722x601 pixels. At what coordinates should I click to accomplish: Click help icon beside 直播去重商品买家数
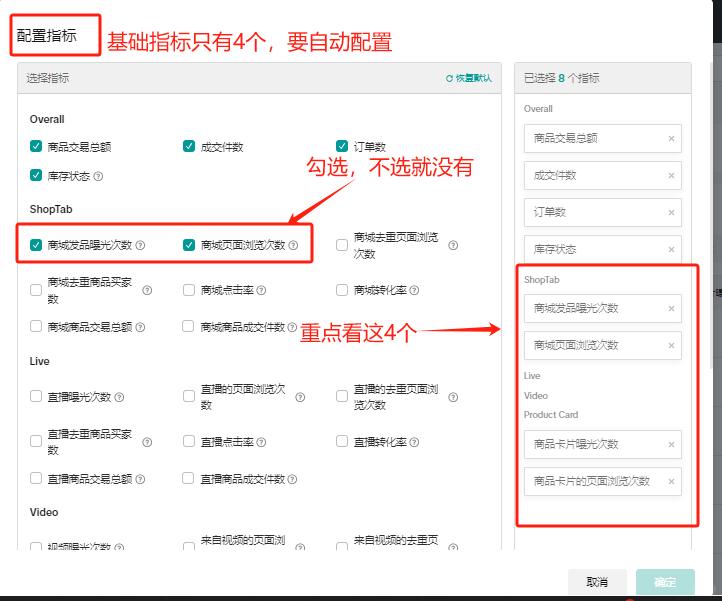[147, 442]
